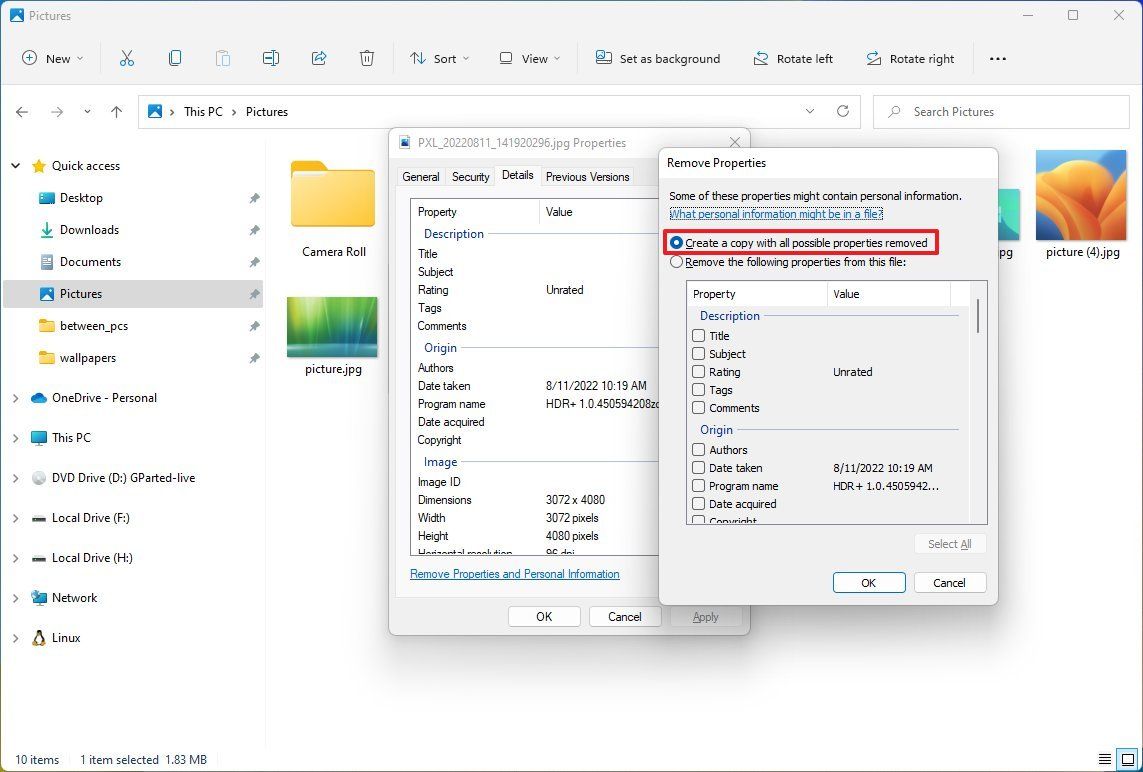Select the Remove the following properties radio button
The width and height of the screenshot is (1143, 772).
pos(676,261)
